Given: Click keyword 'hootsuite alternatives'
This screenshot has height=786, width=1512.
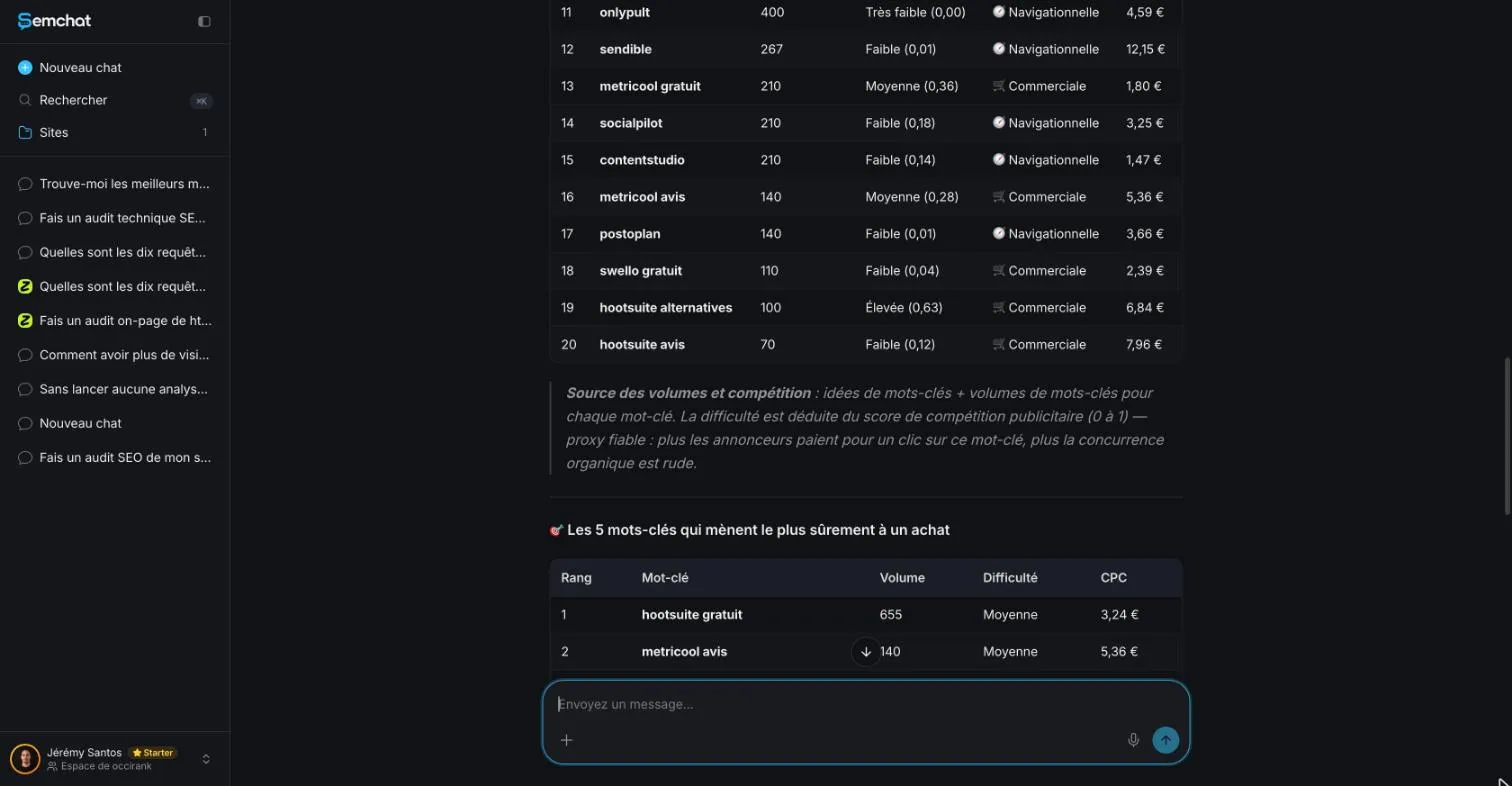Looking at the screenshot, I should (666, 308).
